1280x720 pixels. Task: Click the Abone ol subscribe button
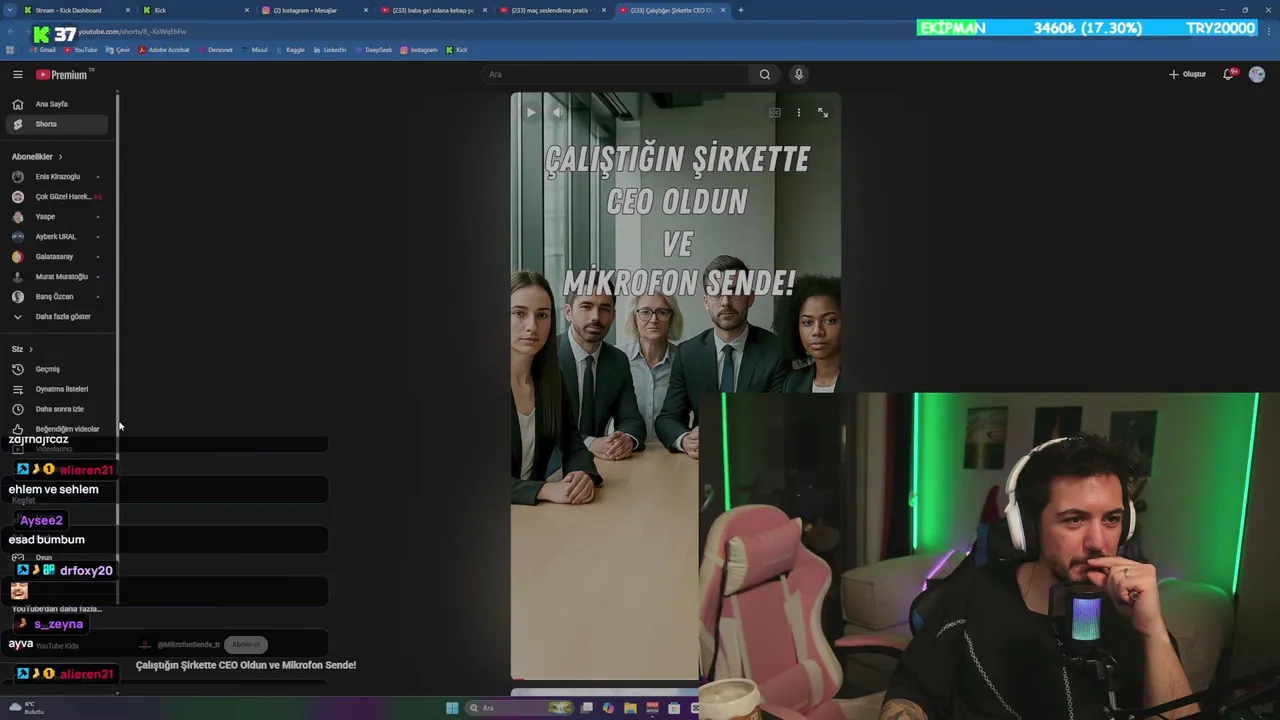[246, 645]
